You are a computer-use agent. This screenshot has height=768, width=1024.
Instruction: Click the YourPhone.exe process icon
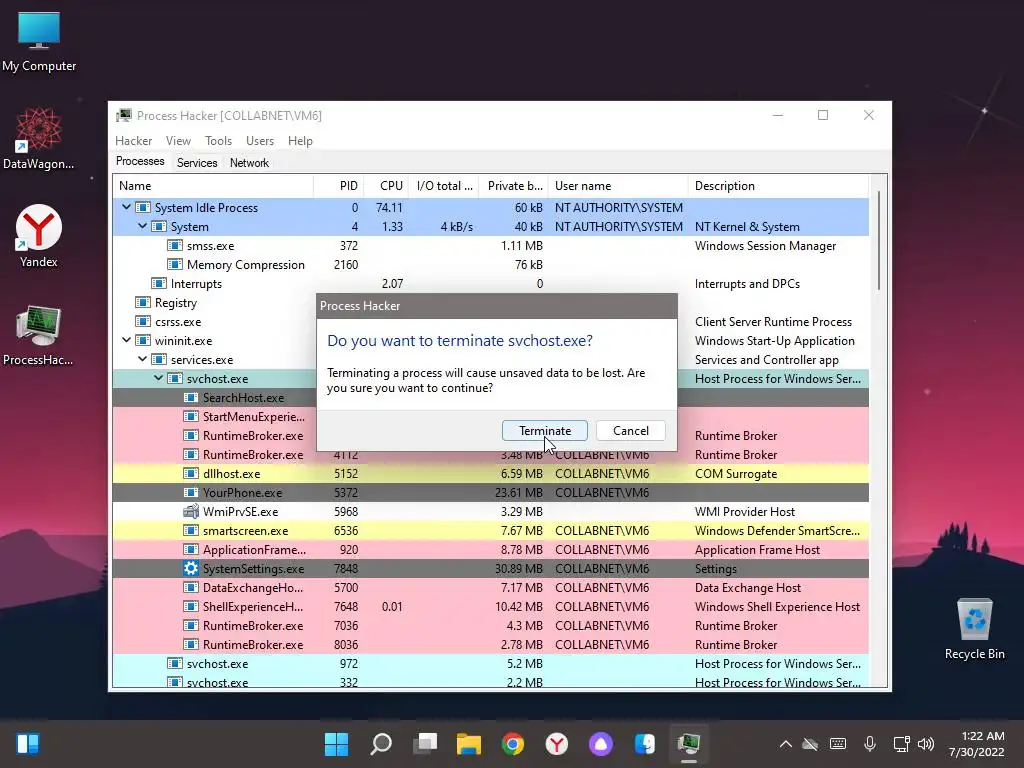coord(191,492)
